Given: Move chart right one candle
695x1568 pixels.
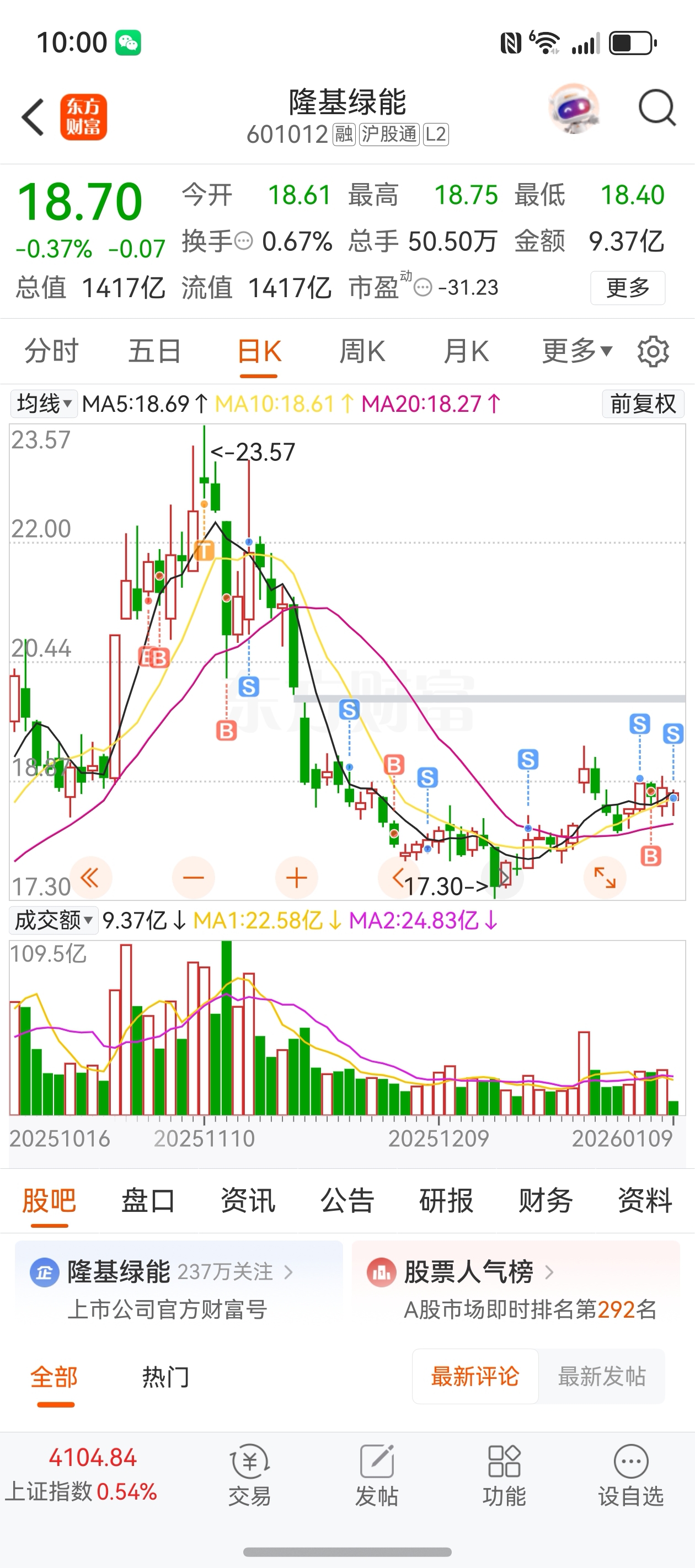Looking at the screenshot, I should click(x=503, y=878).
